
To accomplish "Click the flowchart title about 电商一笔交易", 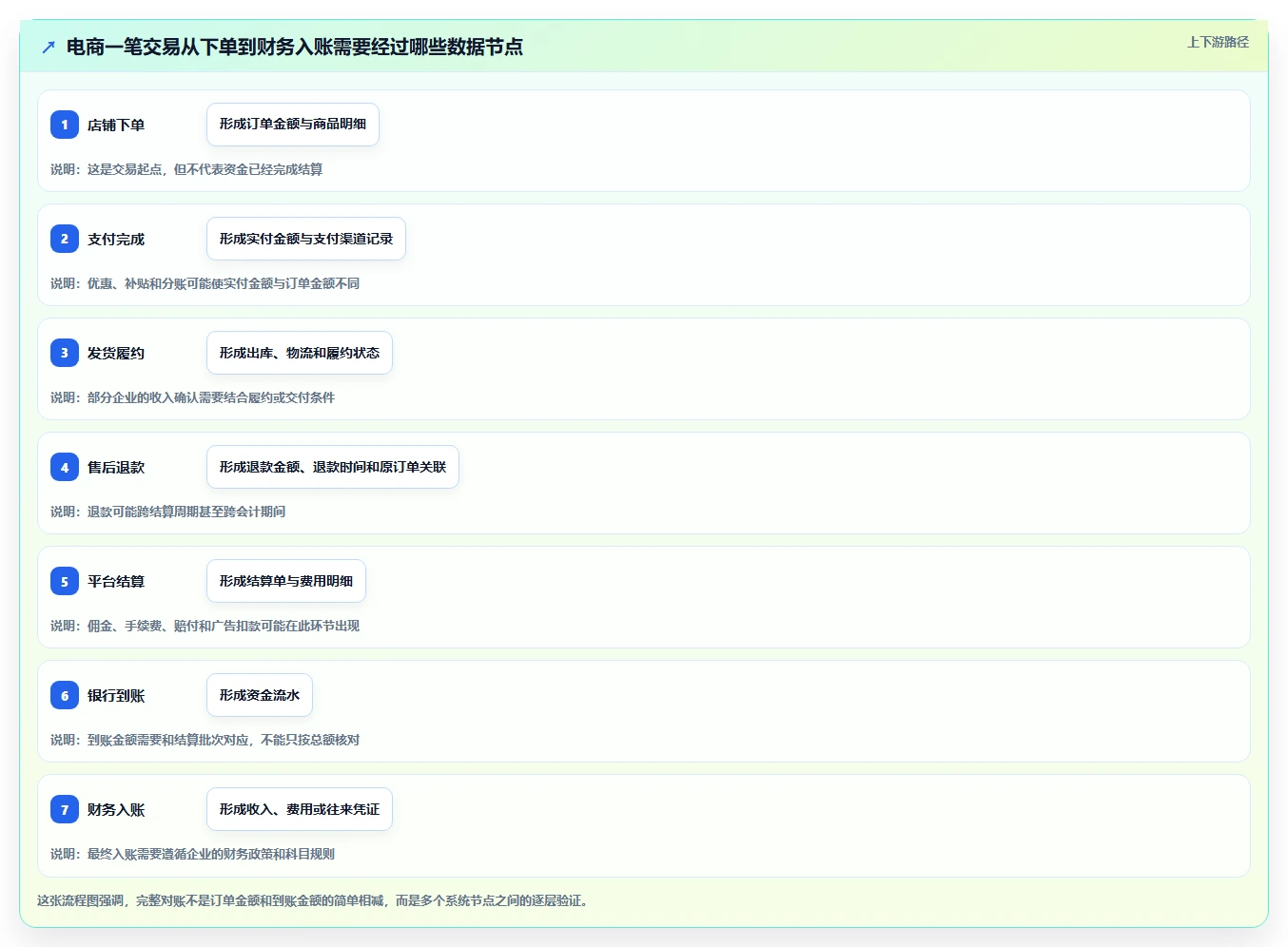I will (295, 47).
